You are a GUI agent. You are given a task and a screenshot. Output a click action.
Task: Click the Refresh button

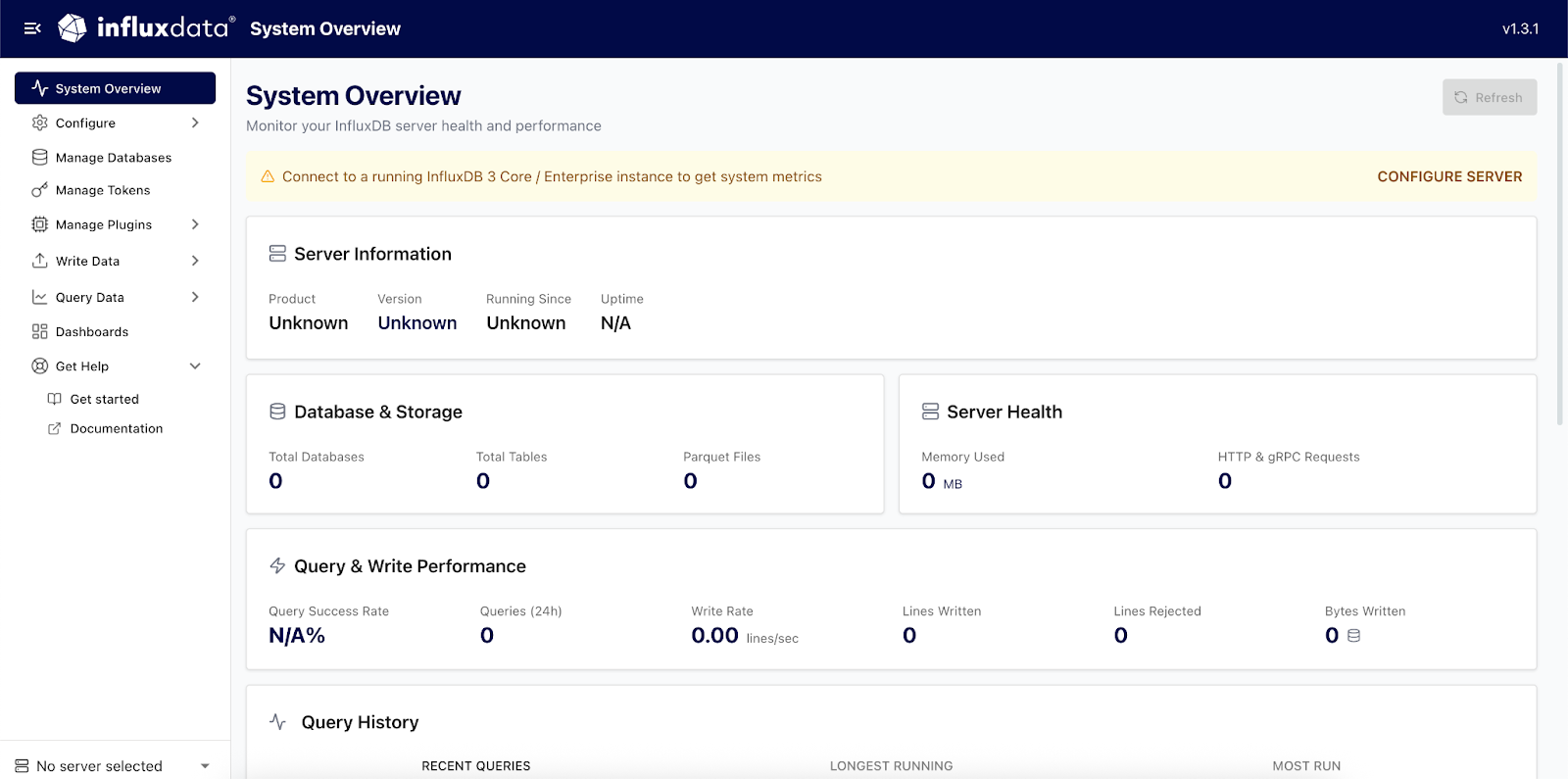point(1490,97)
